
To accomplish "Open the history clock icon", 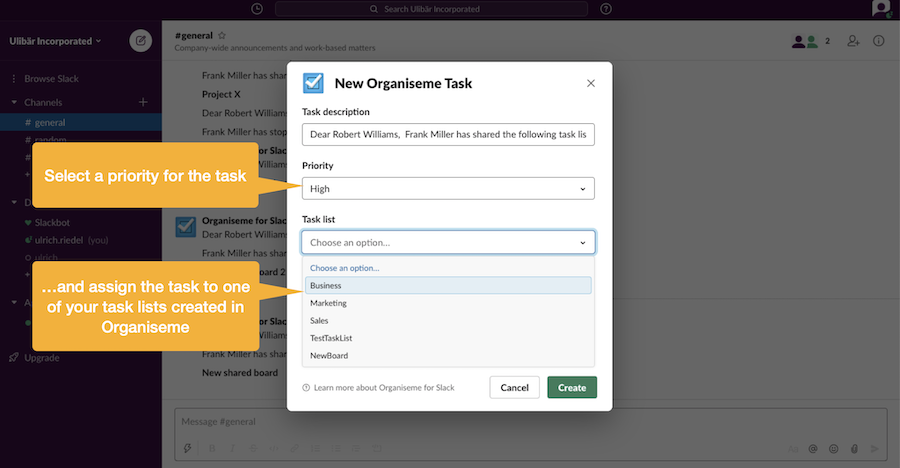I will (x=257, y=9).
